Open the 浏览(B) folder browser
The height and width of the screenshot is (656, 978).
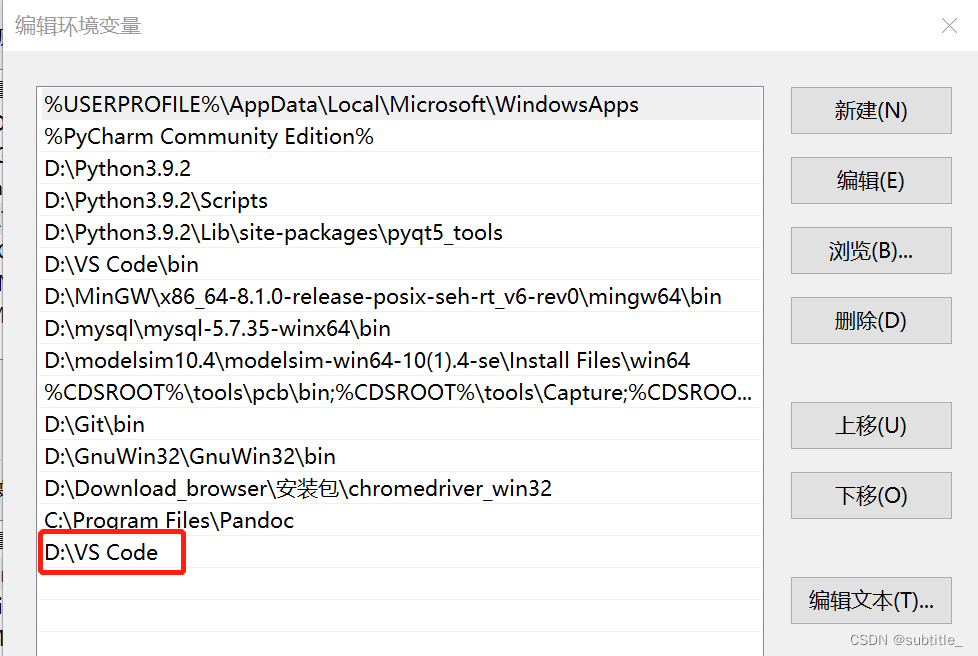tap(869, 250)
